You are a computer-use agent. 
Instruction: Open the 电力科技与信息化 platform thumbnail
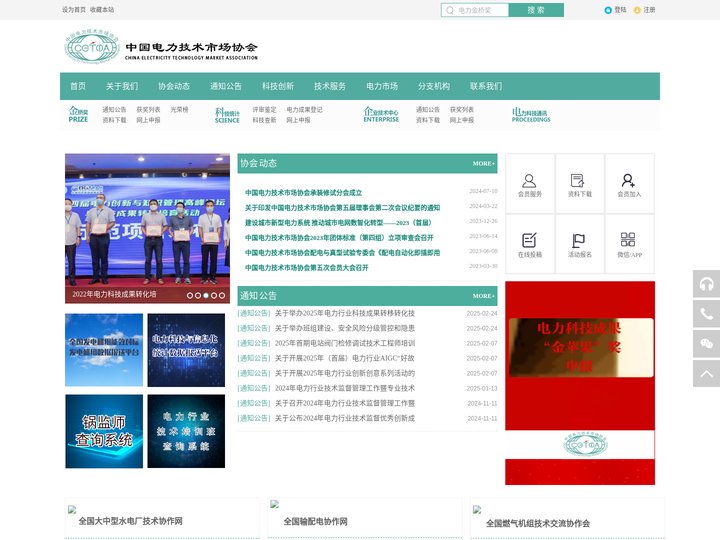186,350
